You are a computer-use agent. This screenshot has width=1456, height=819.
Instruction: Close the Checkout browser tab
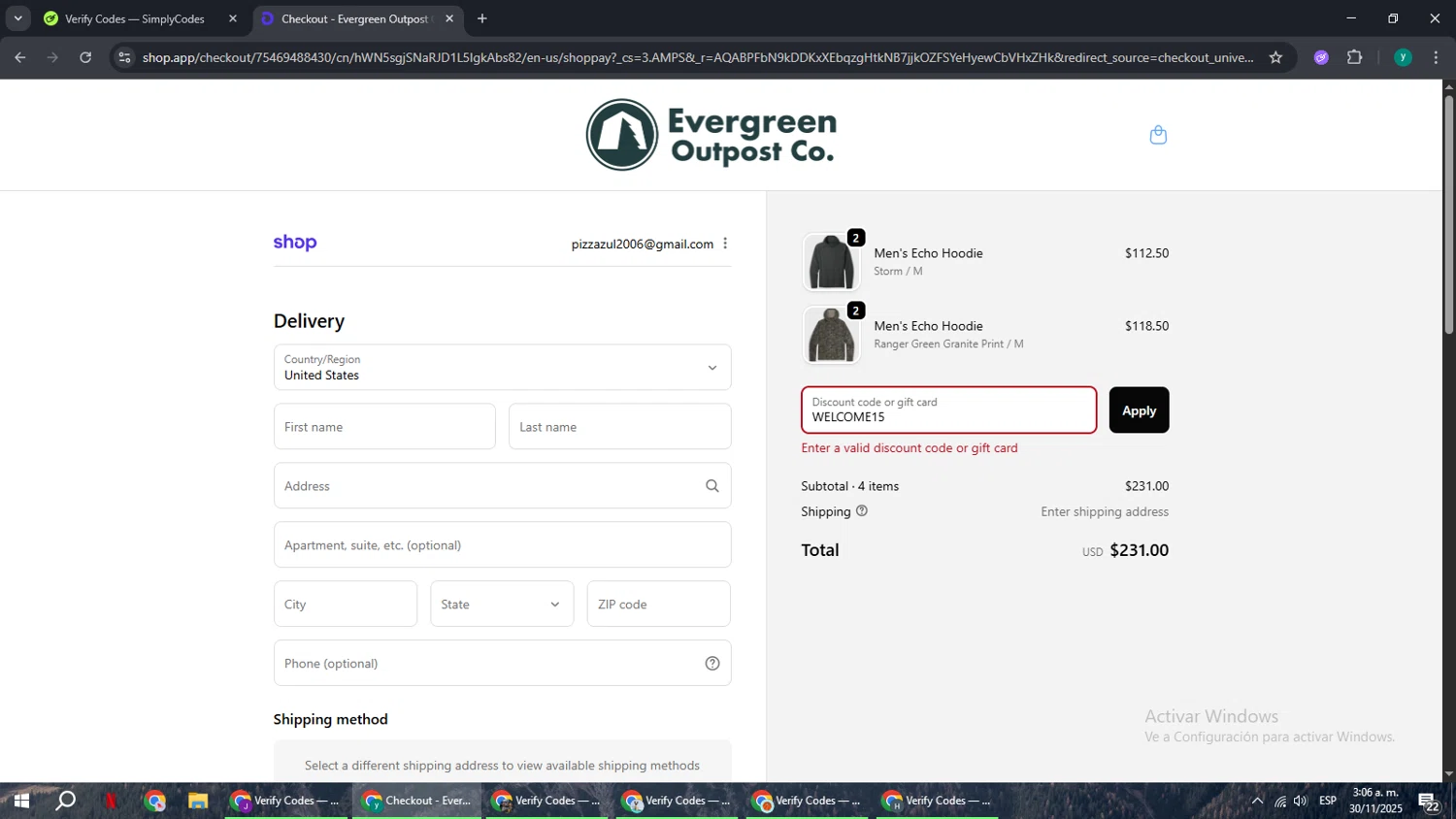(449, 18)
